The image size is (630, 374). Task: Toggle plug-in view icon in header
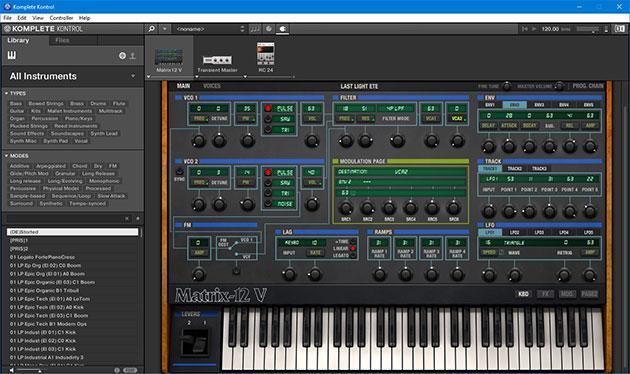pos(282,29)
